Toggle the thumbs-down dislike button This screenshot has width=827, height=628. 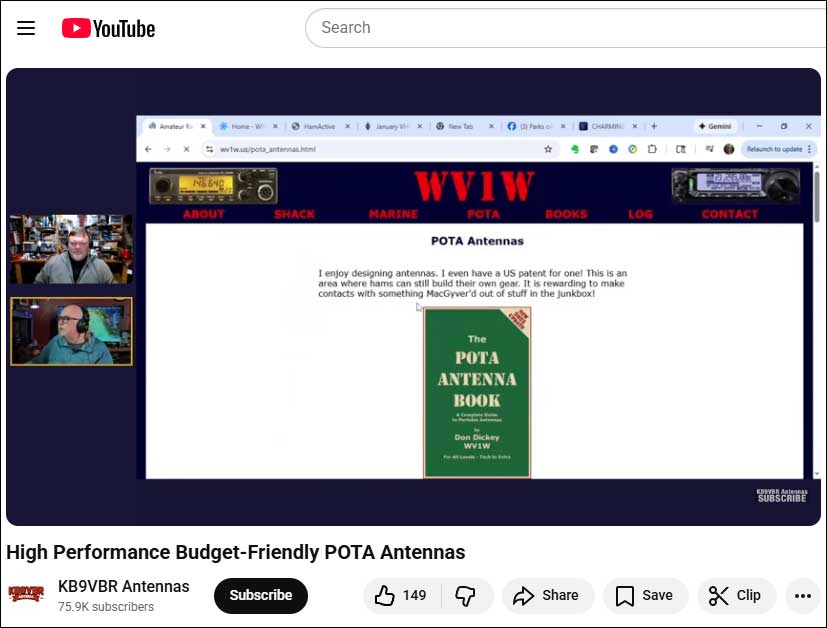click(x=465, y=595)
